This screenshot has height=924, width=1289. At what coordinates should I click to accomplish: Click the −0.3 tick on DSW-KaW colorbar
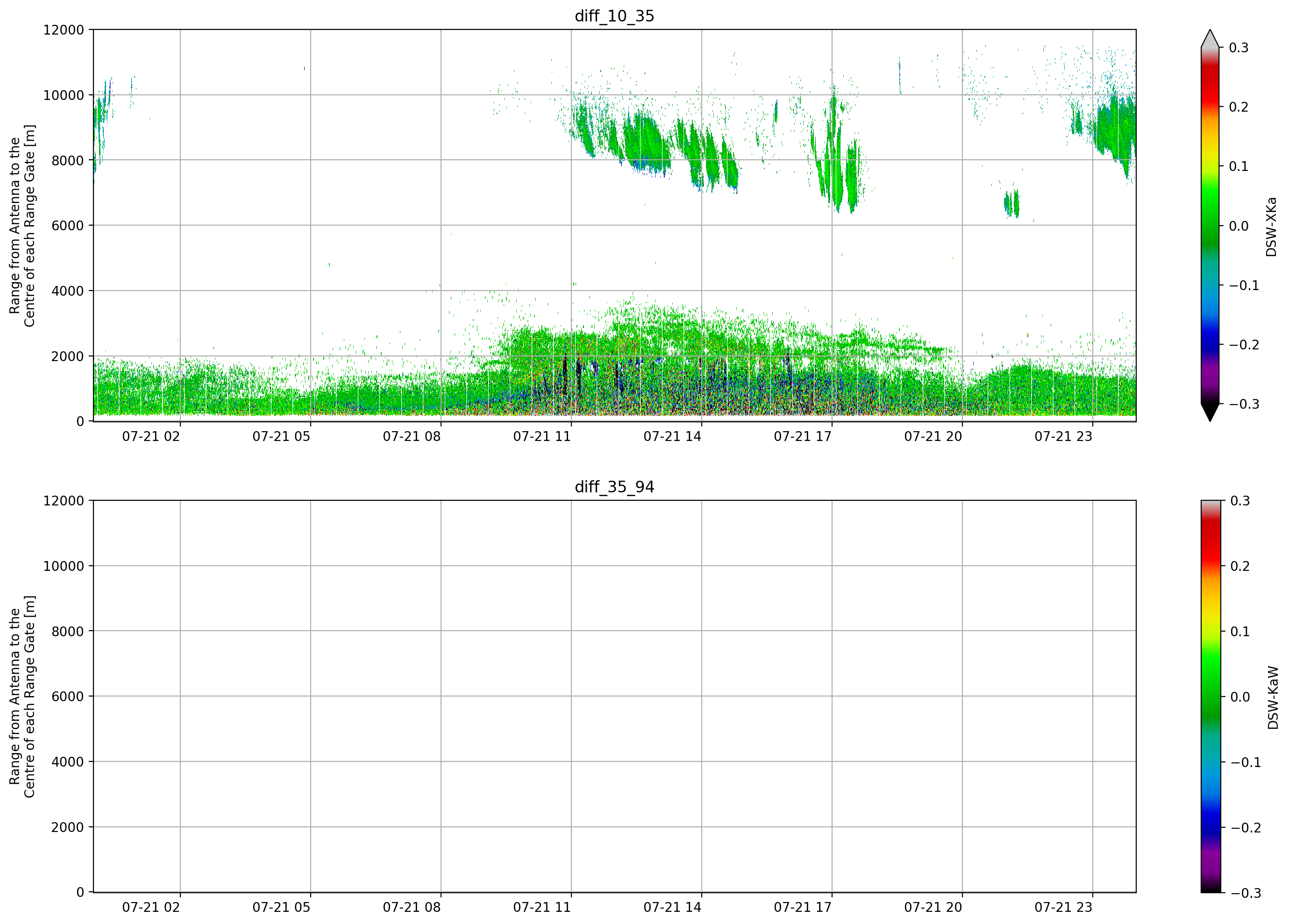pyautogui.click(x=1246, y=893)
